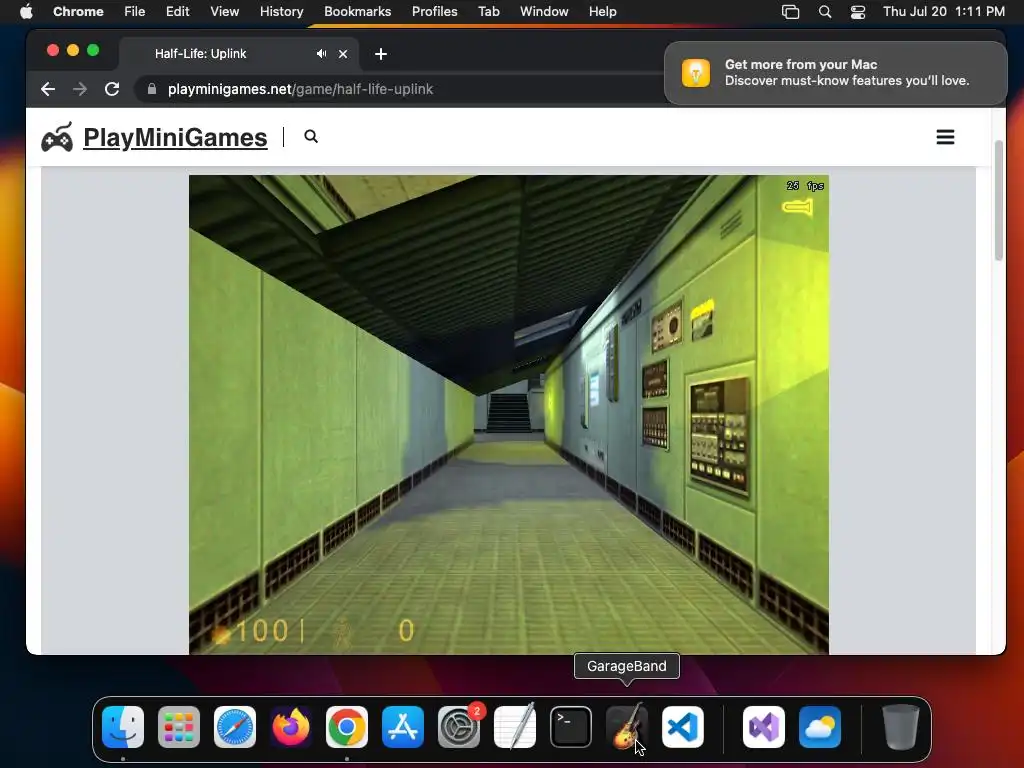1024x768 pixels.
Task: Open Launchpad from the Dock
Action: click(179, 727)
